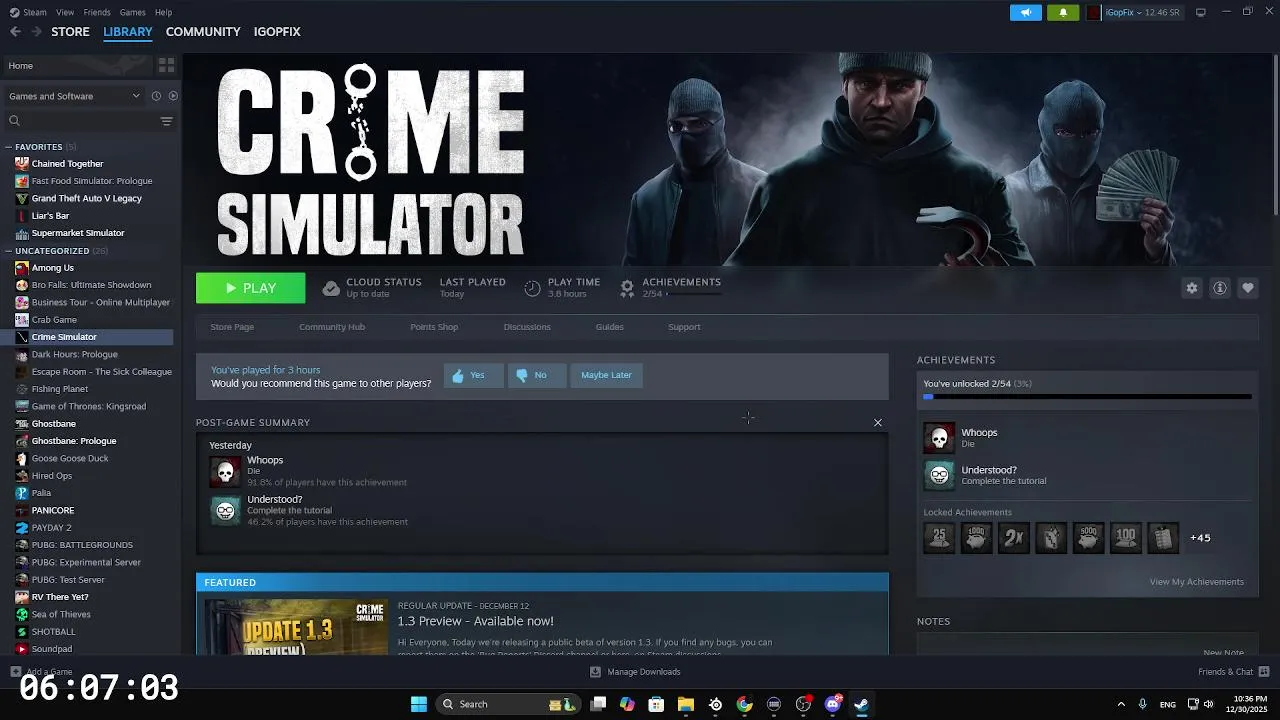The height and width of the screenshot is (720, 1280).
Task: Open the Help menu
Action: (x=163, y=12)
